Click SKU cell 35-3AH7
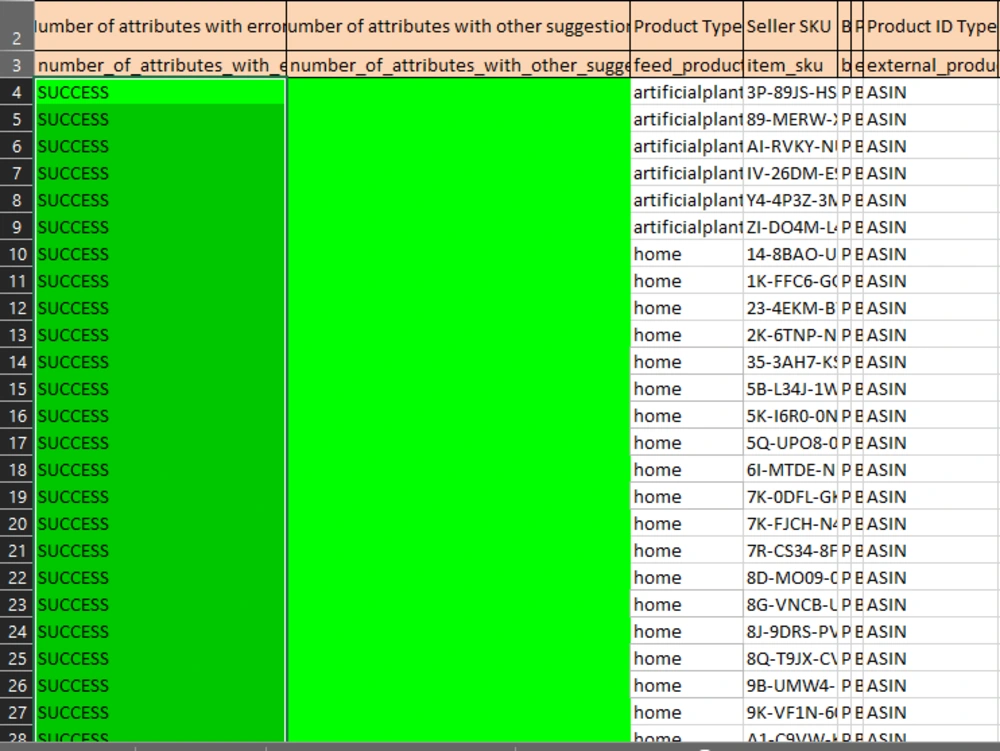 tap(790, 362)
